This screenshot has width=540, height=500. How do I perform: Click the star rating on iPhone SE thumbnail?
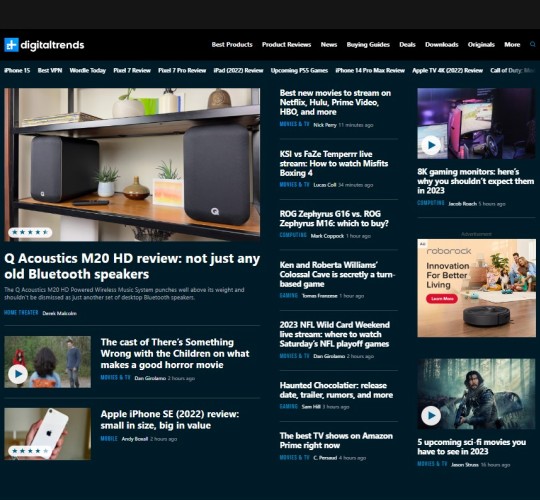coord(30,451)
